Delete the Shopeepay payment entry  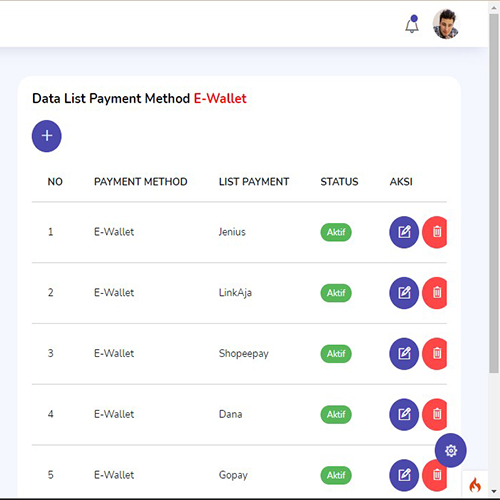click(435, 354)
